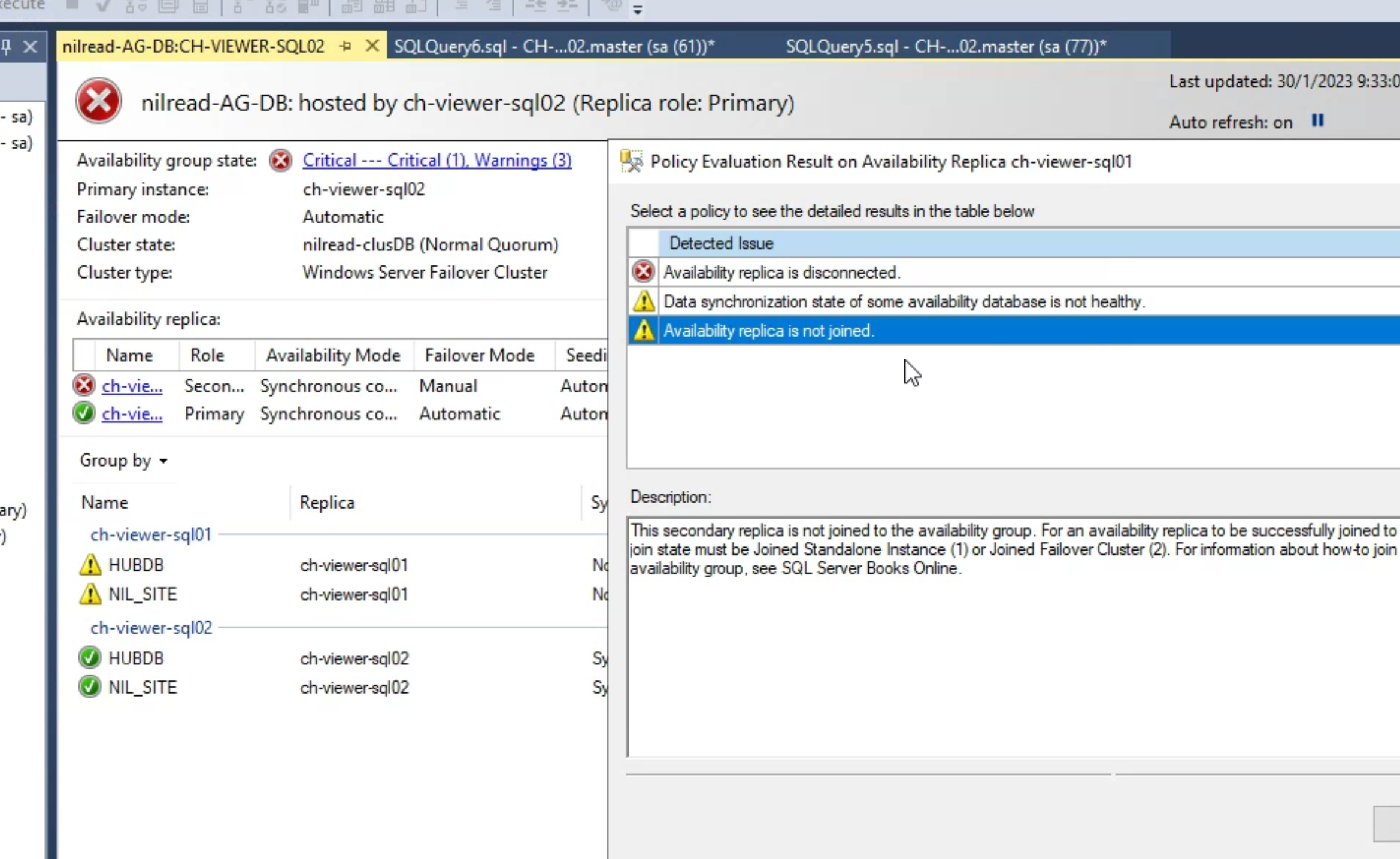Switch to SQLQuery5.sql tab

[946, 46]
